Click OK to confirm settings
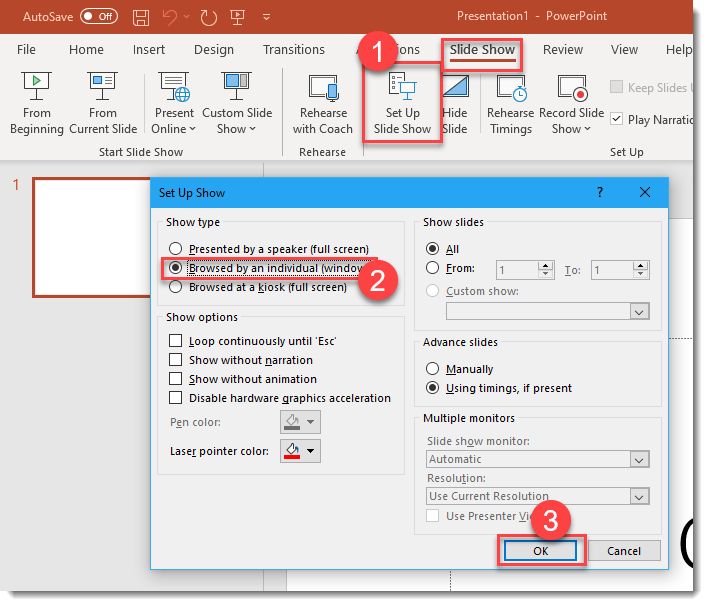This screenshot has width=708, height=606. (x=540, y=550)
